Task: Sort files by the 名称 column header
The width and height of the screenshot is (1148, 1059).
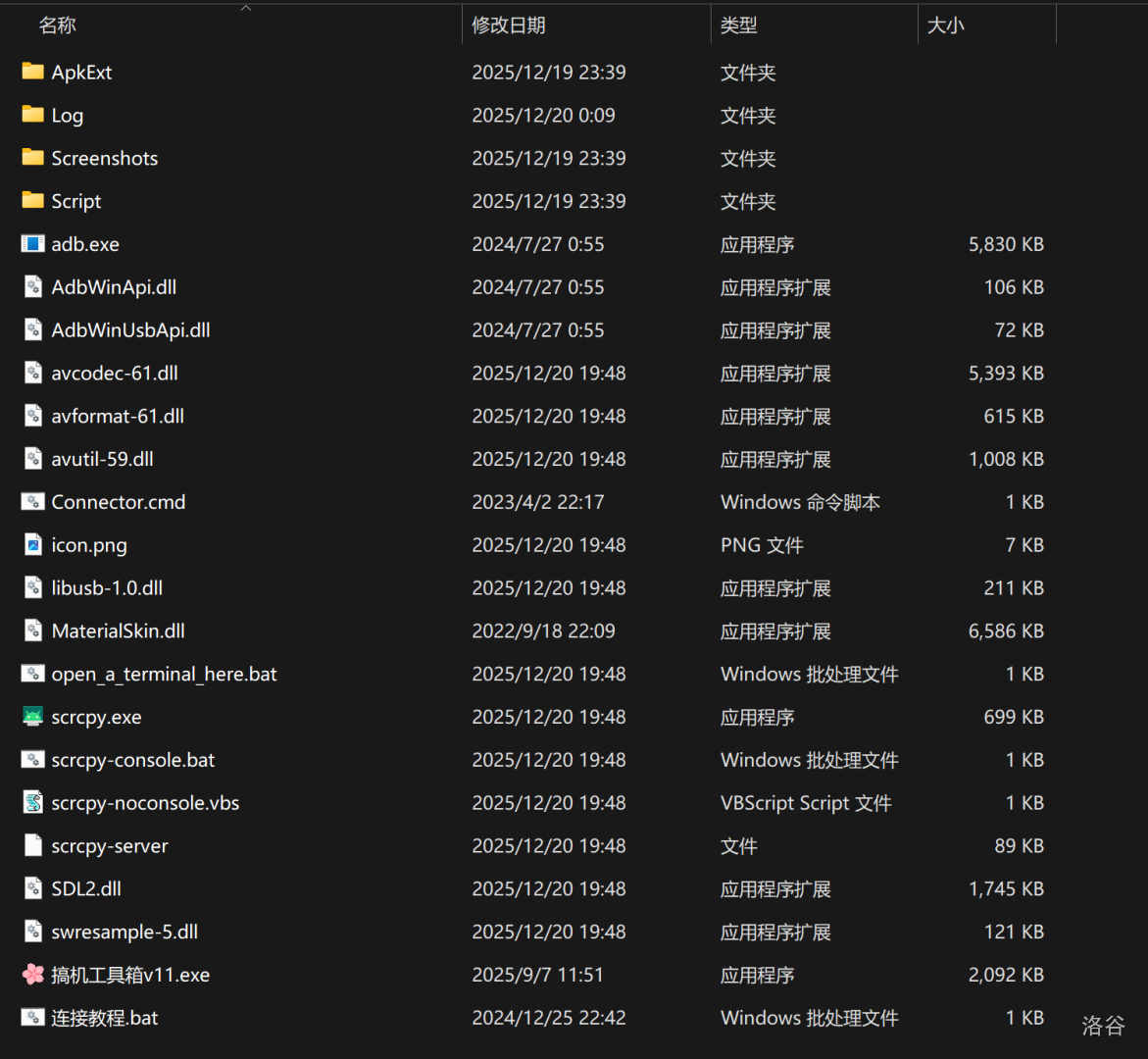Action: 58,25
